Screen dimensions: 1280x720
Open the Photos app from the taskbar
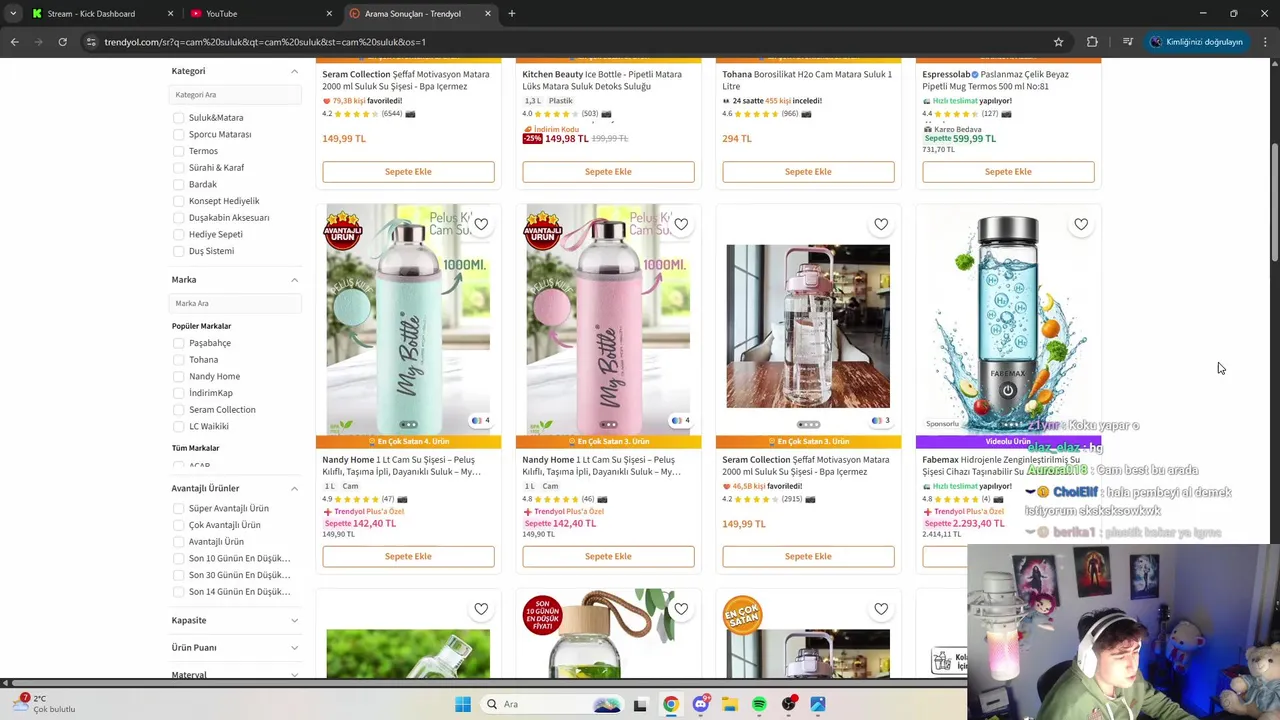818,704
